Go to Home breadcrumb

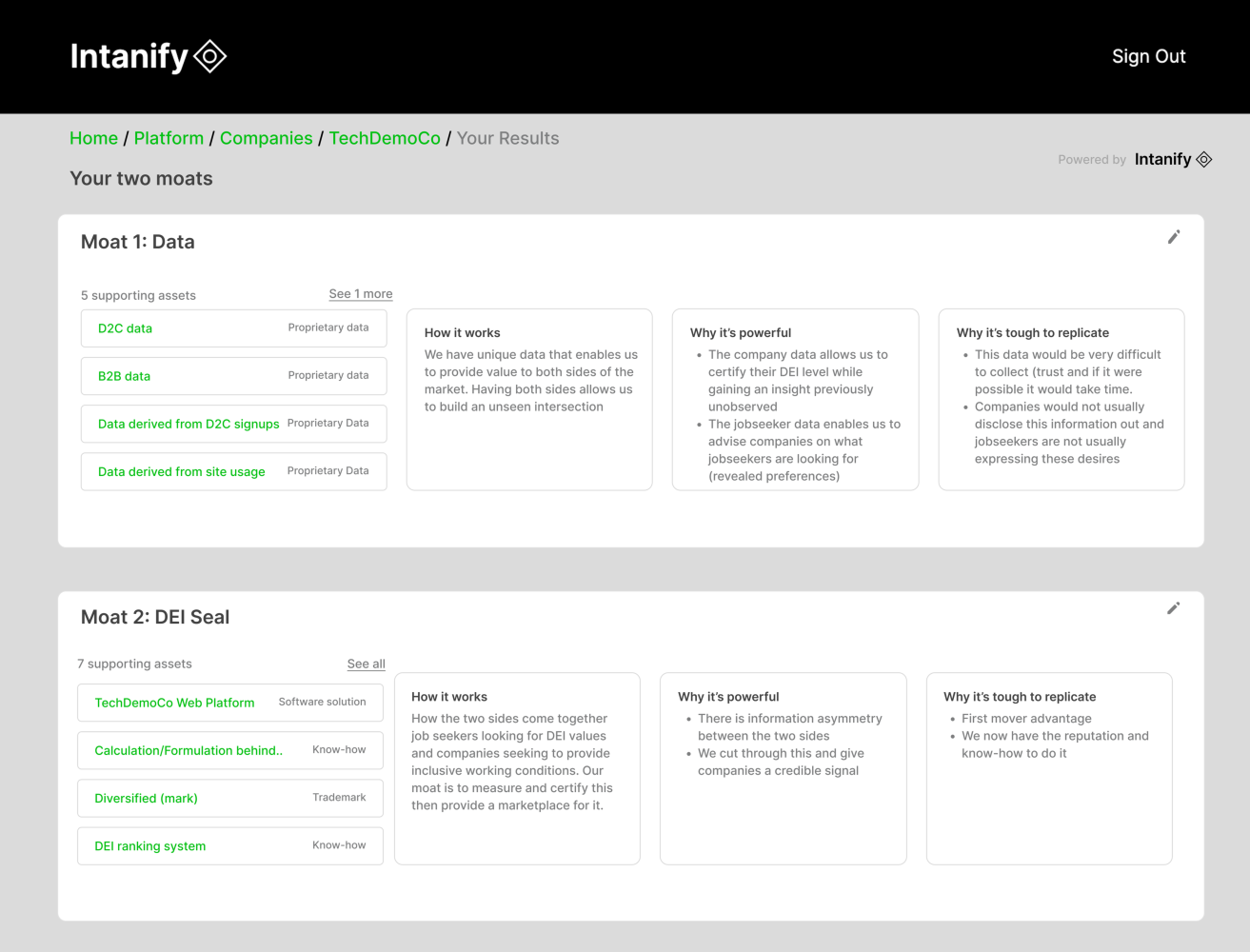click(x=93, y=138)
